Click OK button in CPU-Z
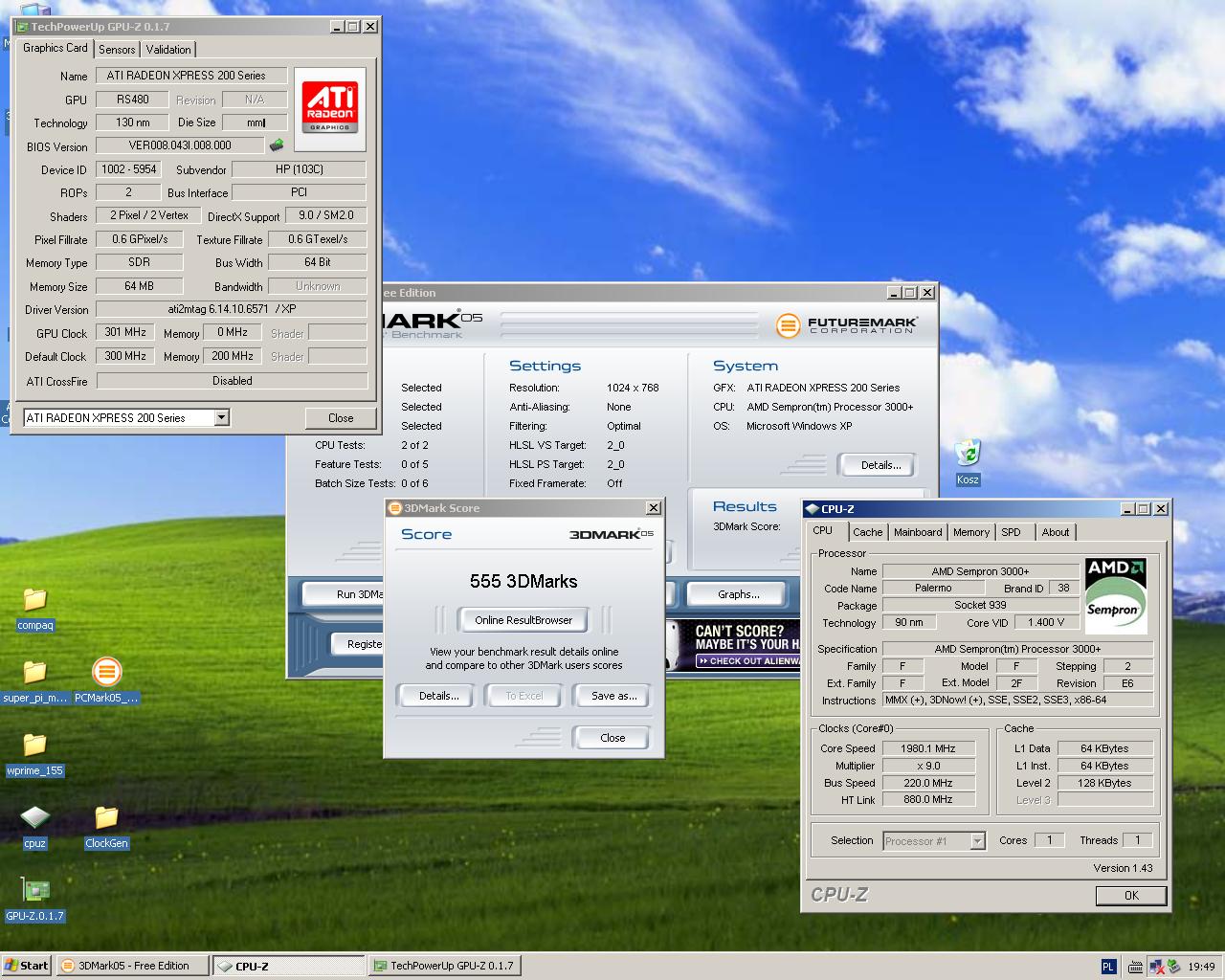 click(1131, 896)
